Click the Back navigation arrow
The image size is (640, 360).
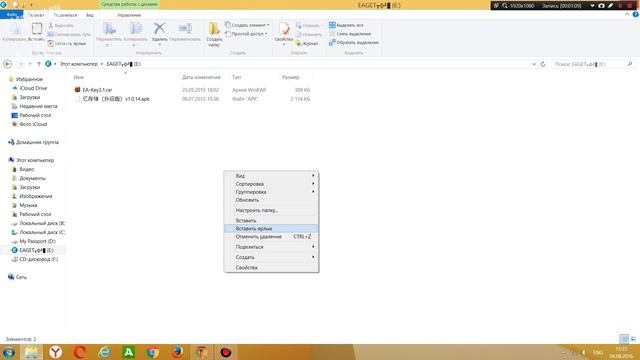[7, 64]
